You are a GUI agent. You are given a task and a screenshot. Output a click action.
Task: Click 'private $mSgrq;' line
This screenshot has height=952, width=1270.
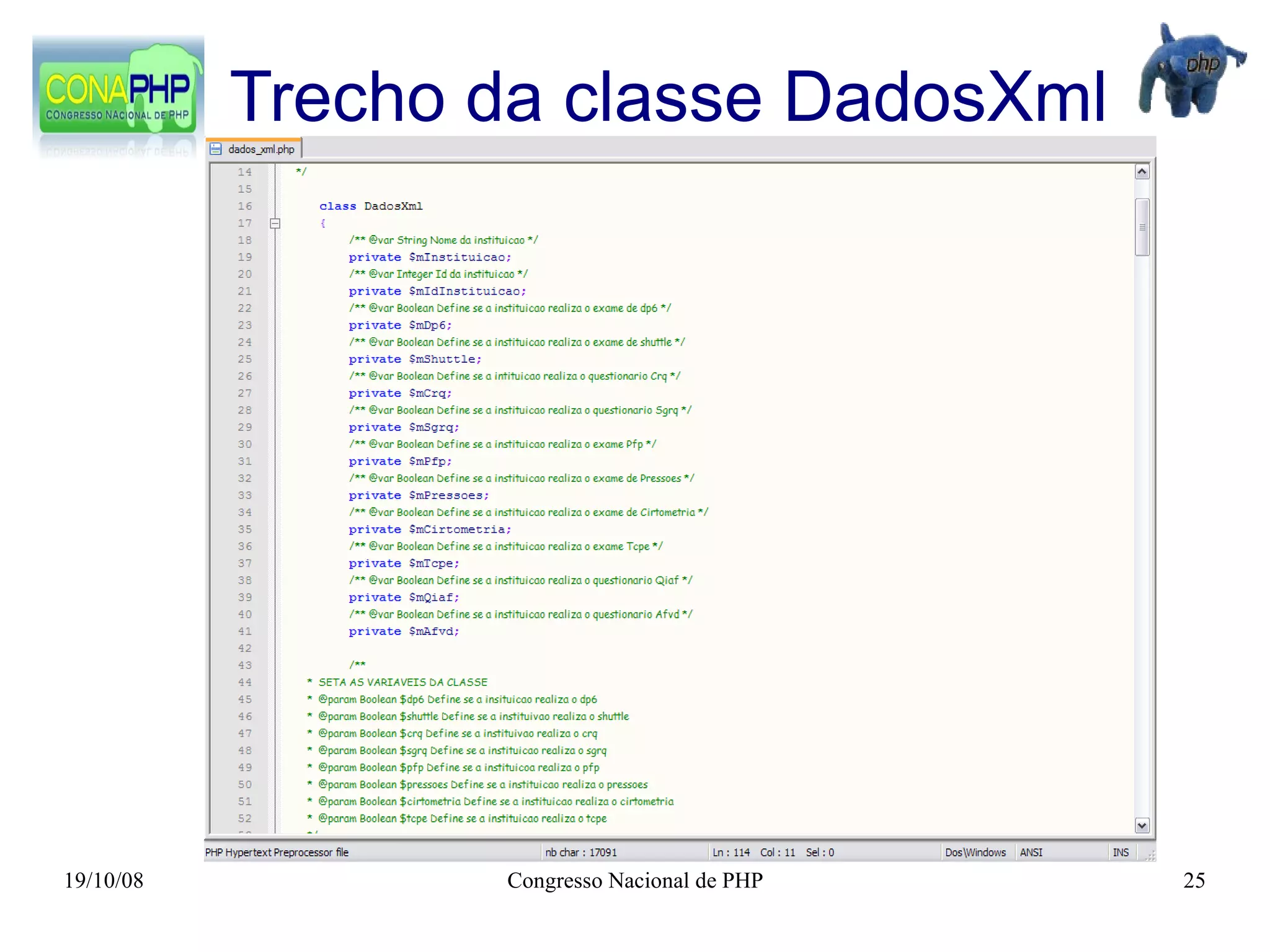click(404, 427)
